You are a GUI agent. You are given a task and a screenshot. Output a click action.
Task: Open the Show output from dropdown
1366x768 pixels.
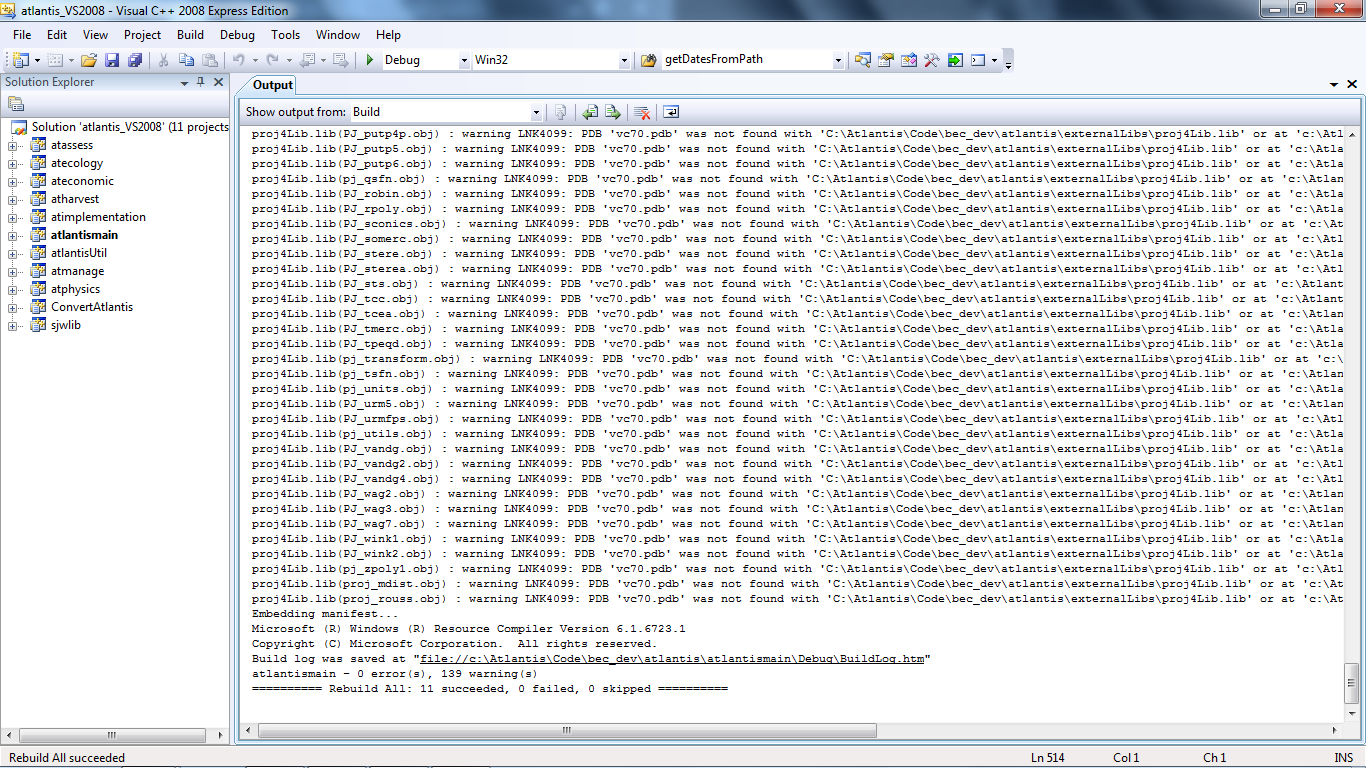[x=536, y=112]
